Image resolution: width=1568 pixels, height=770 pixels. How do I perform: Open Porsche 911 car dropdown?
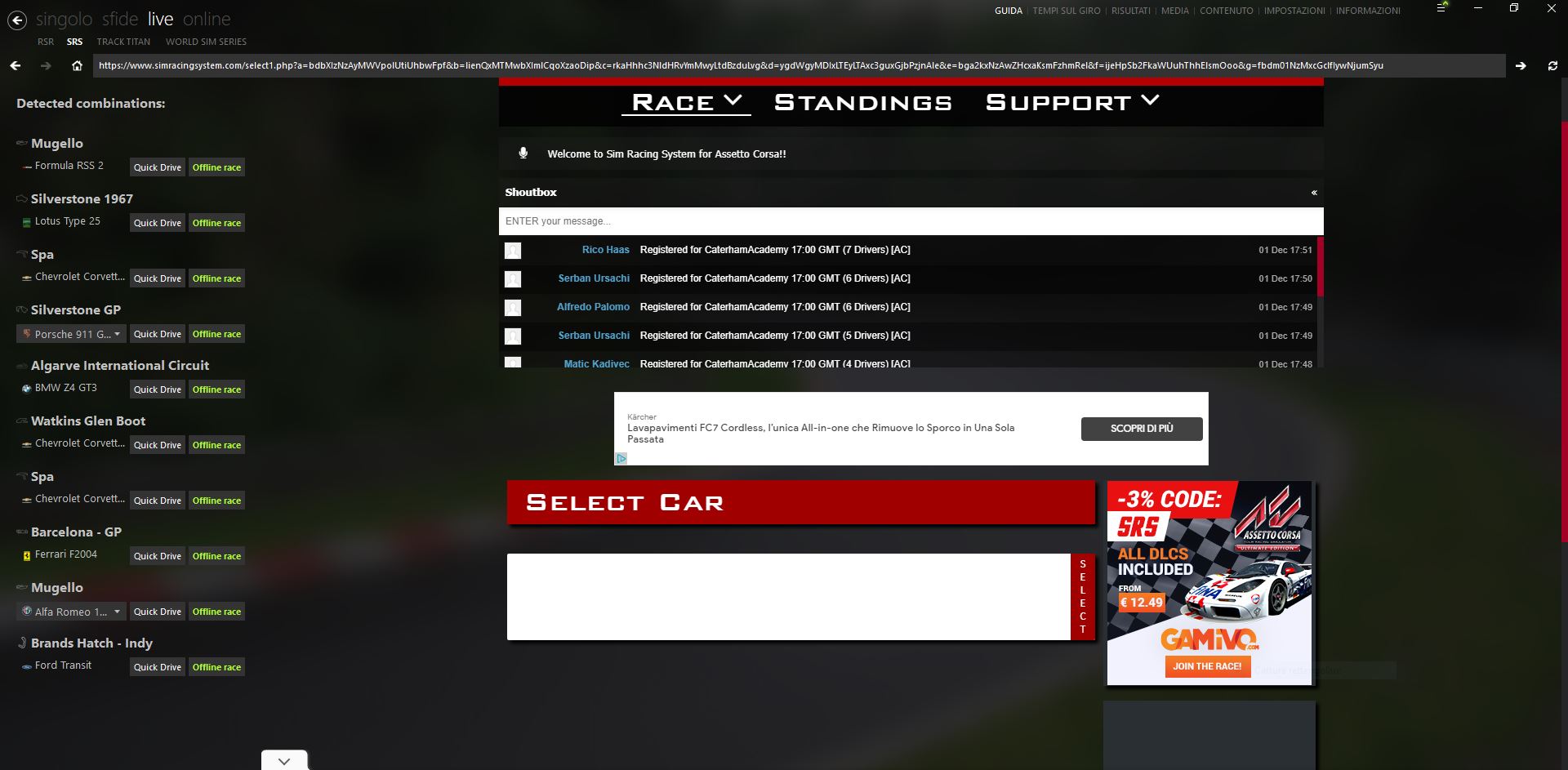click(x=71, y=334)
